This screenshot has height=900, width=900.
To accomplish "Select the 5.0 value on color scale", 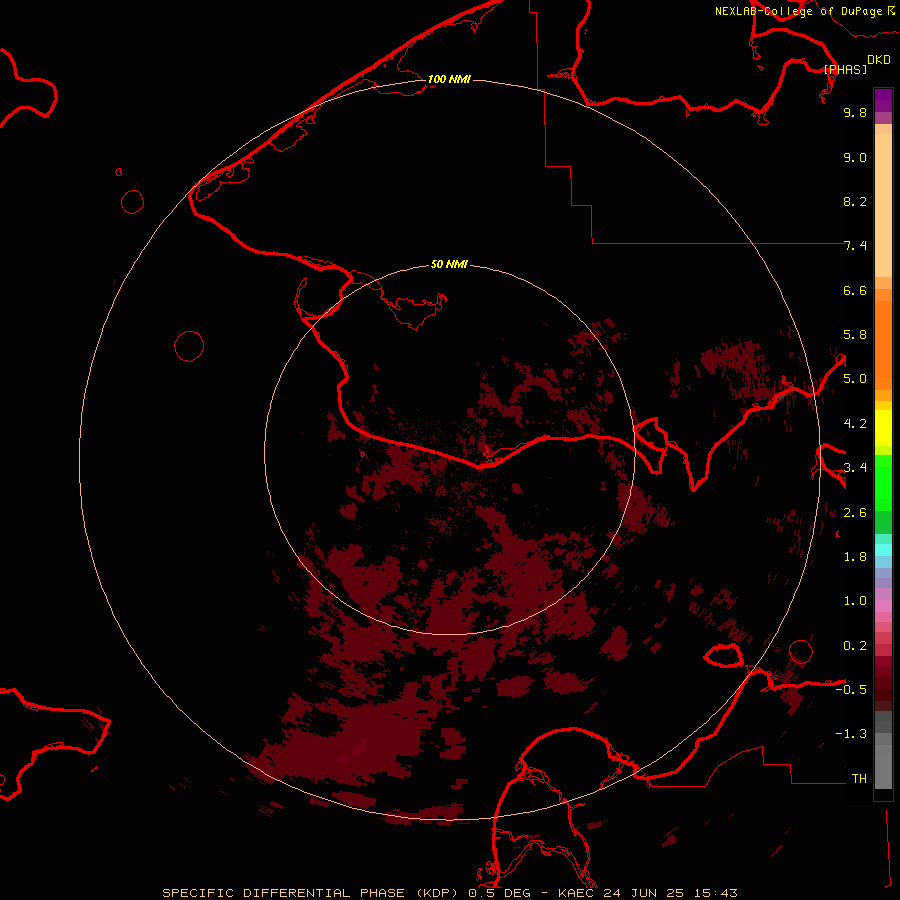I will pyautogui.click(x=855, y=379).
